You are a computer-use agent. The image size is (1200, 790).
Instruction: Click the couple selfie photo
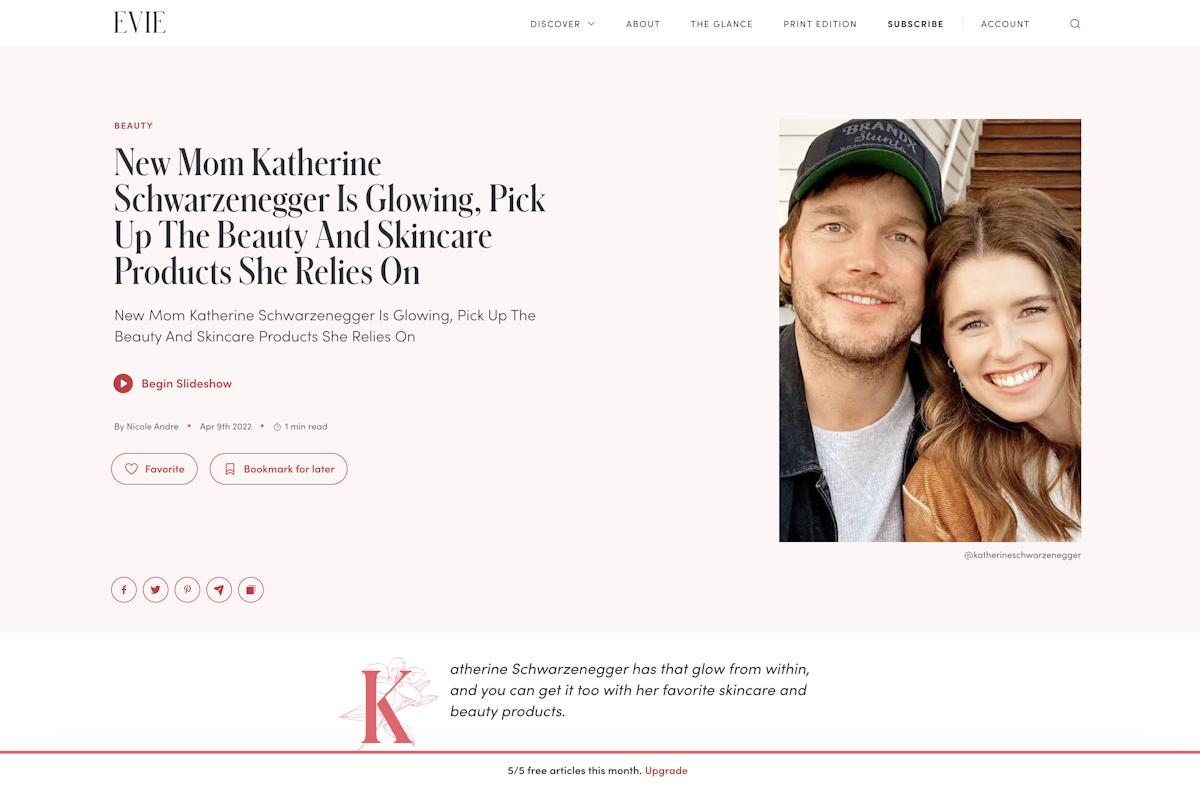tap(930, 331)
